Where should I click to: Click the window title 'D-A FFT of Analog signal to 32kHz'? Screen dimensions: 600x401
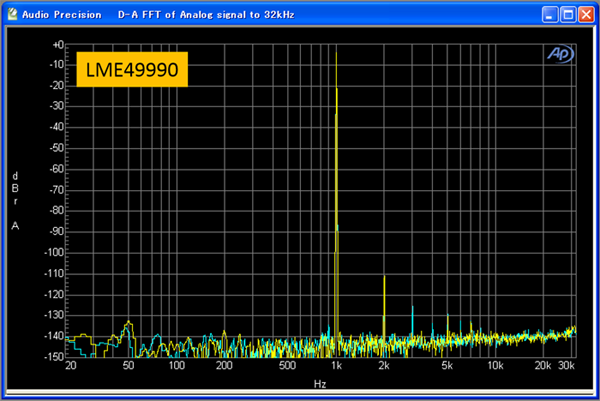[206, 15]
